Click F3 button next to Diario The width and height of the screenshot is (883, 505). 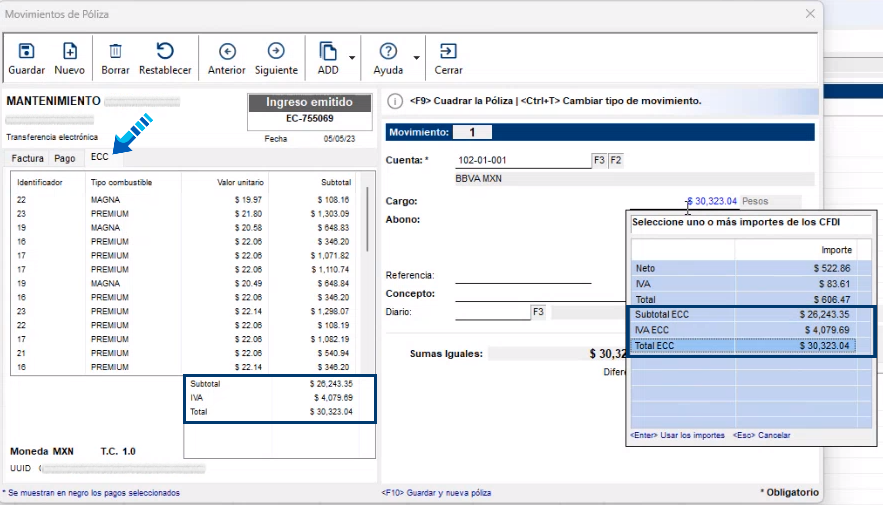tap(538, 312)
